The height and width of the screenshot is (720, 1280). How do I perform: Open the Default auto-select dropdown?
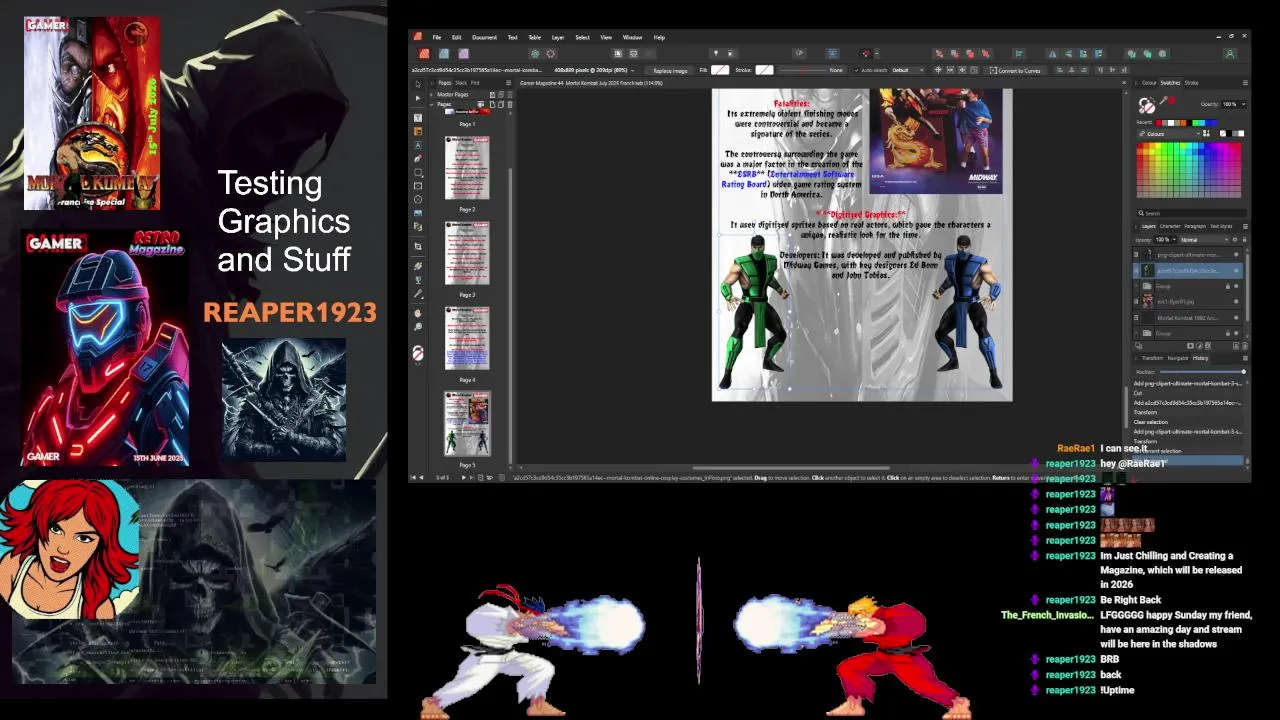click(909, 70)
